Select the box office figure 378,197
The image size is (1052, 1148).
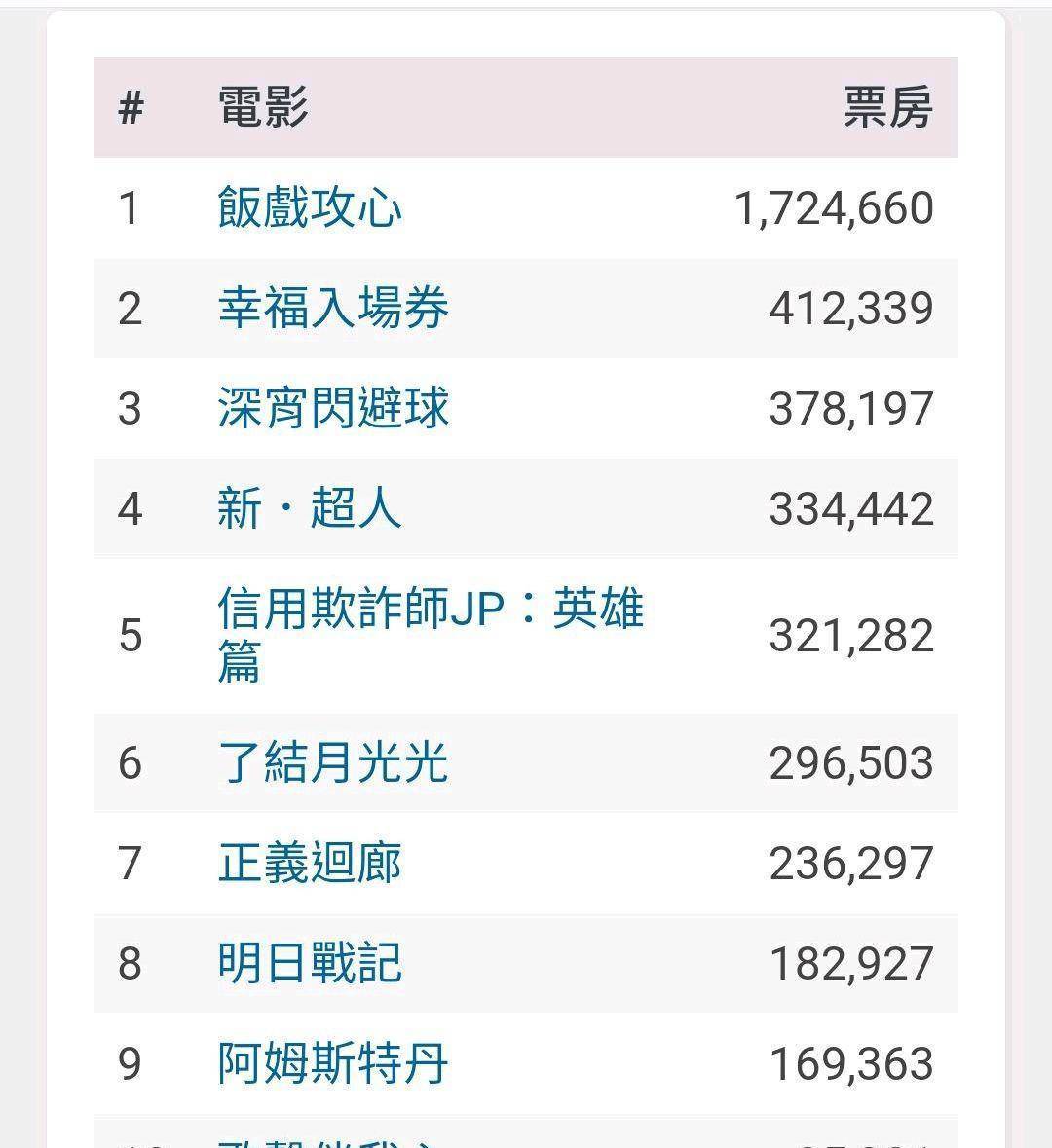click(851, 409)
